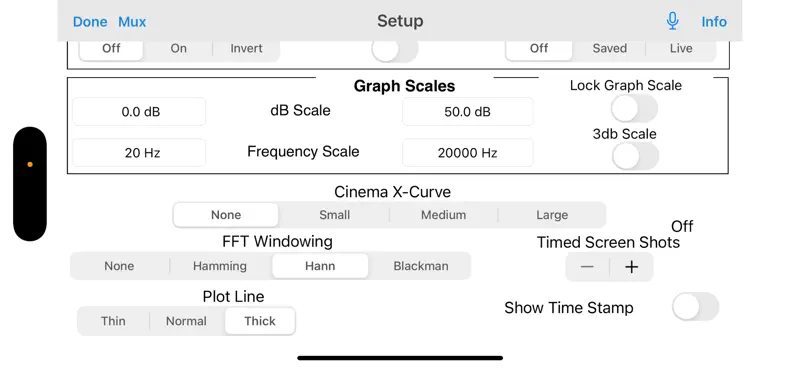
Task: Tap Done to close Setup
Action: 90,22
